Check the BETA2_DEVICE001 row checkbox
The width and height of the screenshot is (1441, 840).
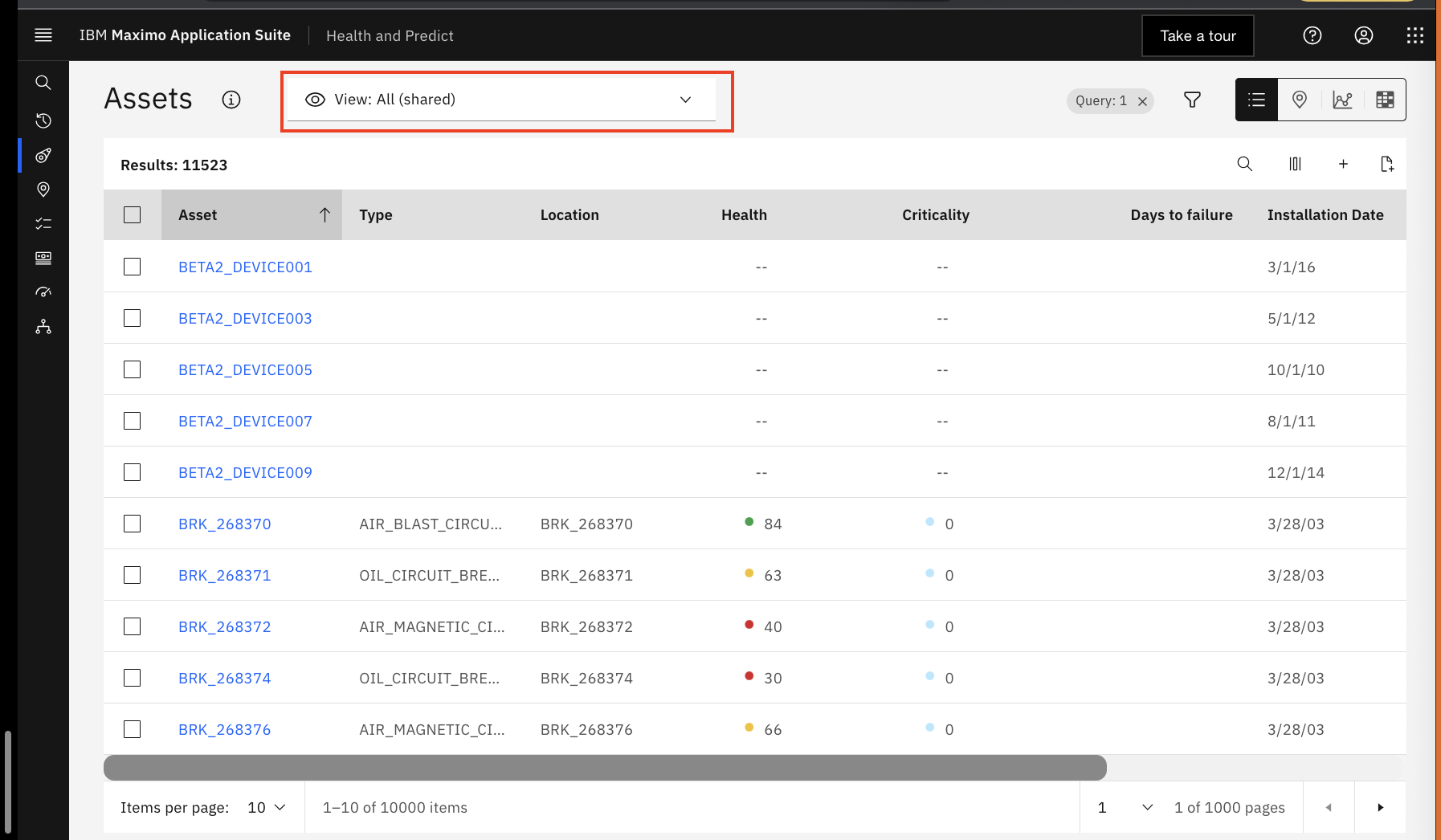click(x=133, y=267)
